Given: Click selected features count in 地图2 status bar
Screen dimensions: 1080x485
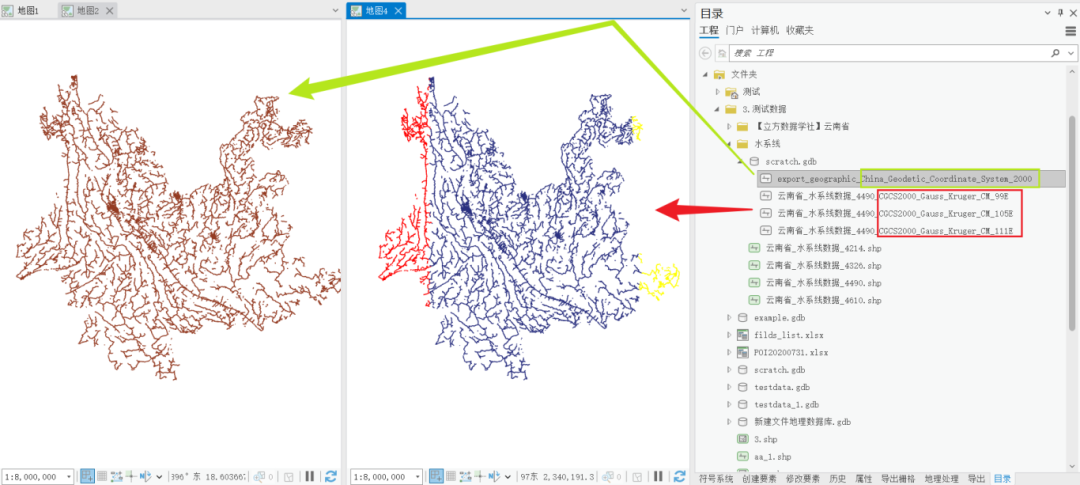Looking at the screenshot, I should point(264,476).
